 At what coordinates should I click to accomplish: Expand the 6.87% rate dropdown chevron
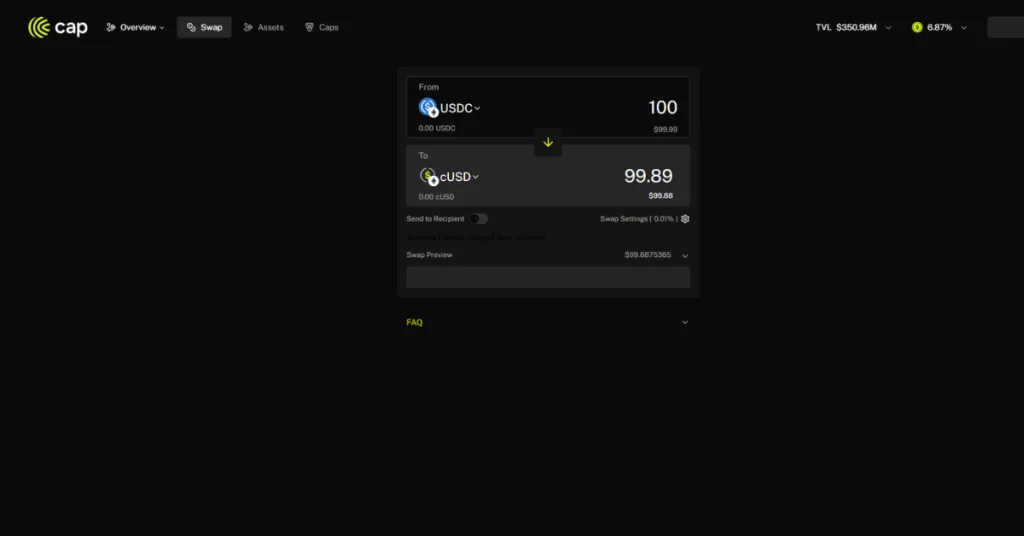coord(964,27)
